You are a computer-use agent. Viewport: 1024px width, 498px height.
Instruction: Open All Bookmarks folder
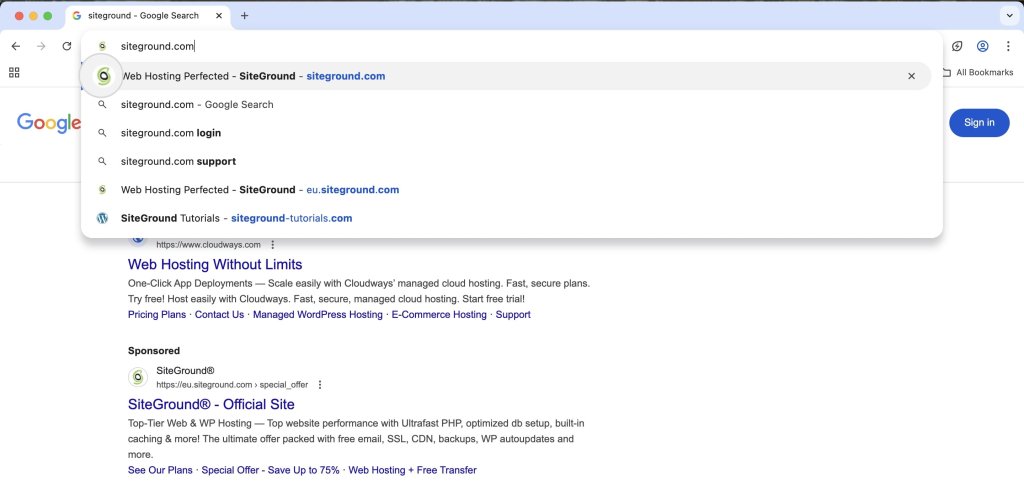click(x=977, y=72)
